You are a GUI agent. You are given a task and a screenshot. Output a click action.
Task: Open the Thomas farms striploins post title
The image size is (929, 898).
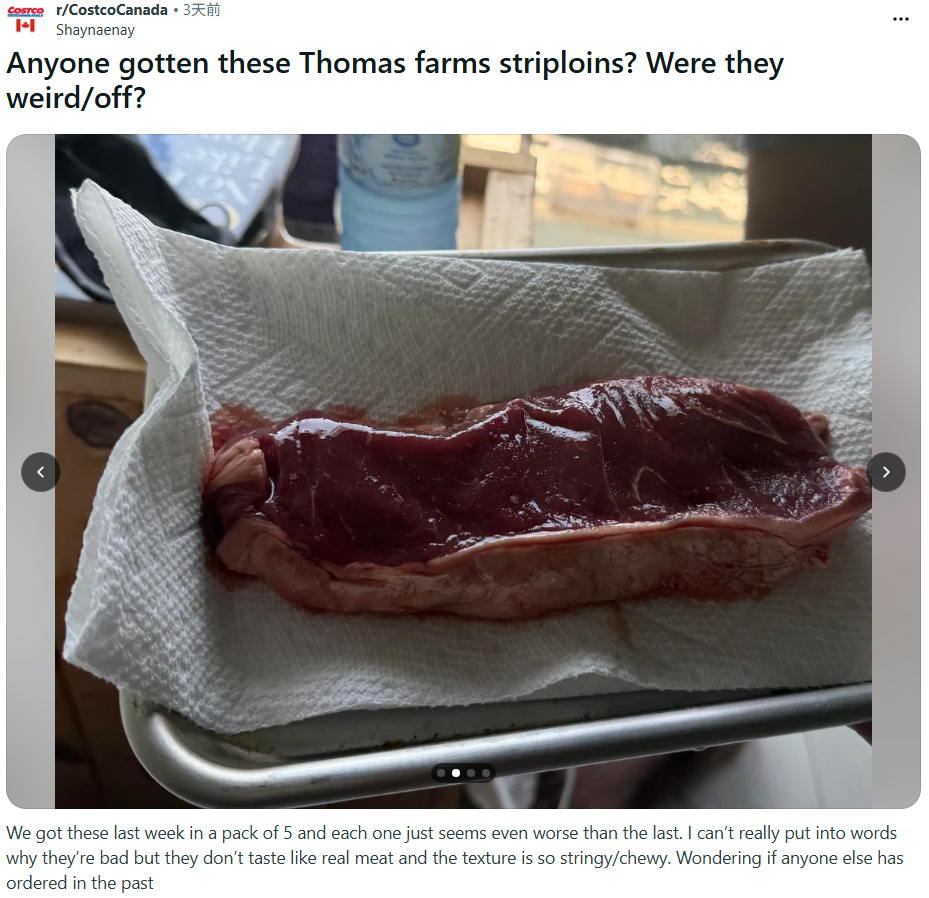pyautogui.click(x=395, y=81)
